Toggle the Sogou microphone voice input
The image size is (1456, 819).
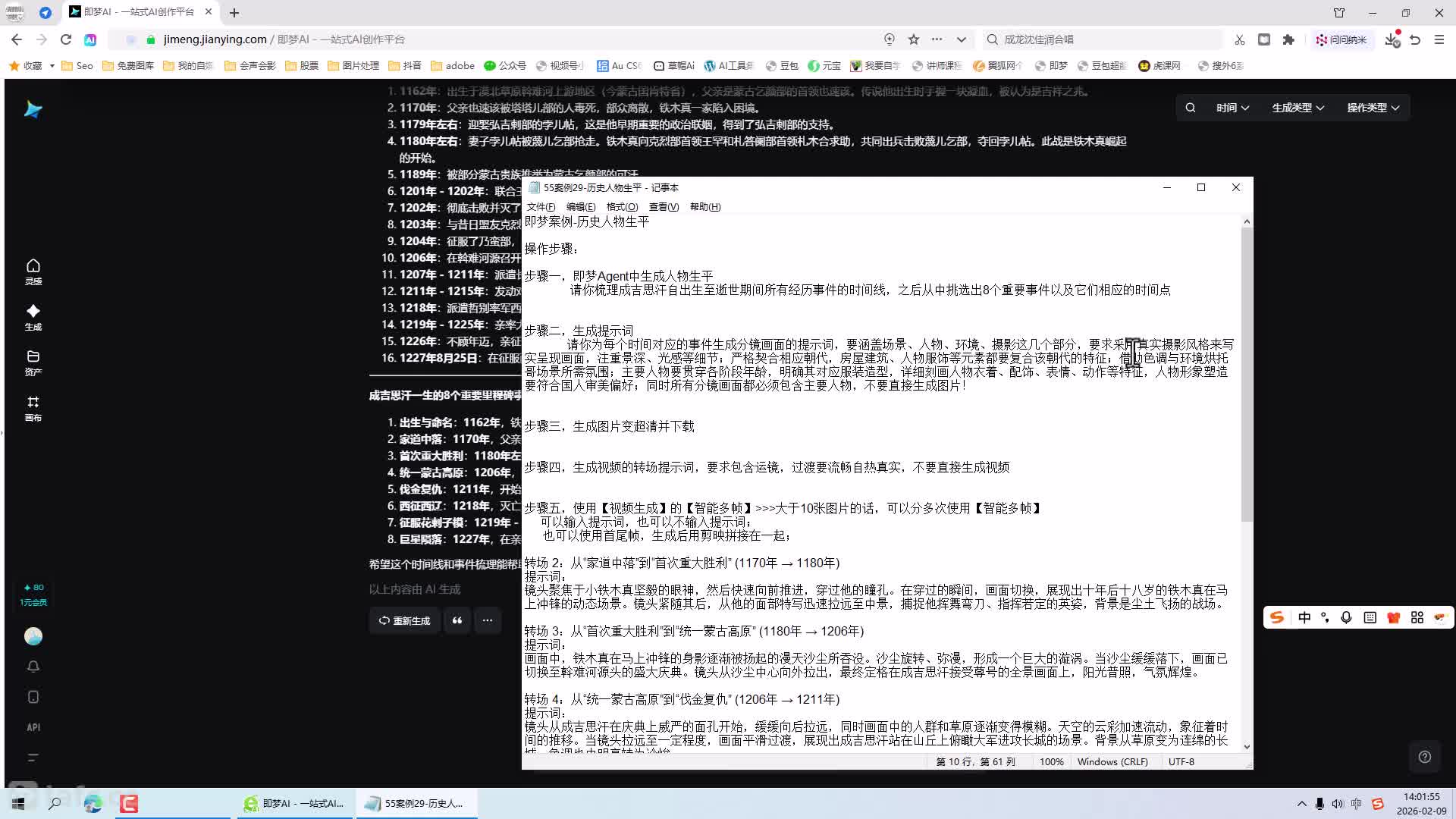click(x=1346, y=617)
